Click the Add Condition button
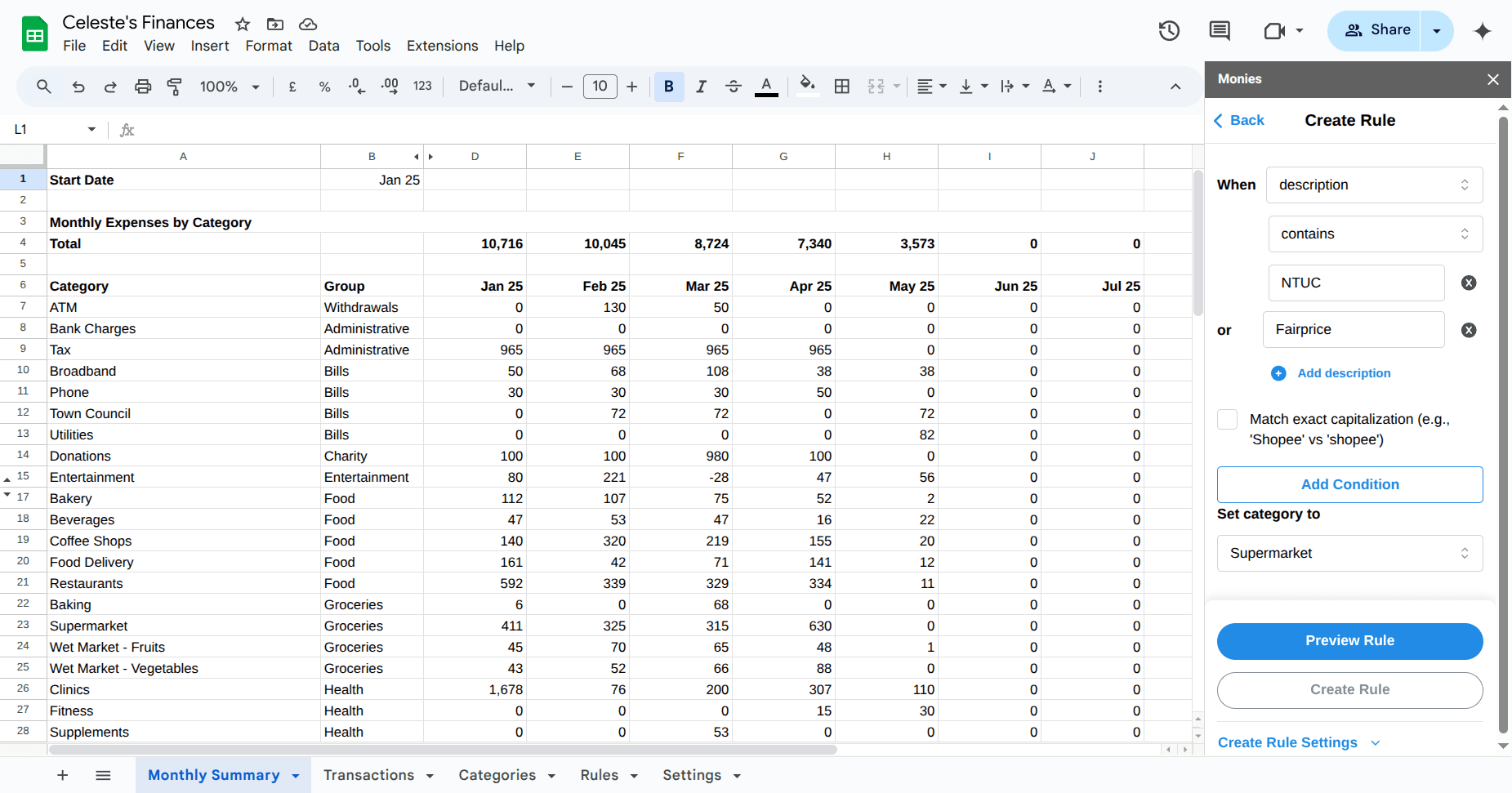 click(x=1349, y=484)
